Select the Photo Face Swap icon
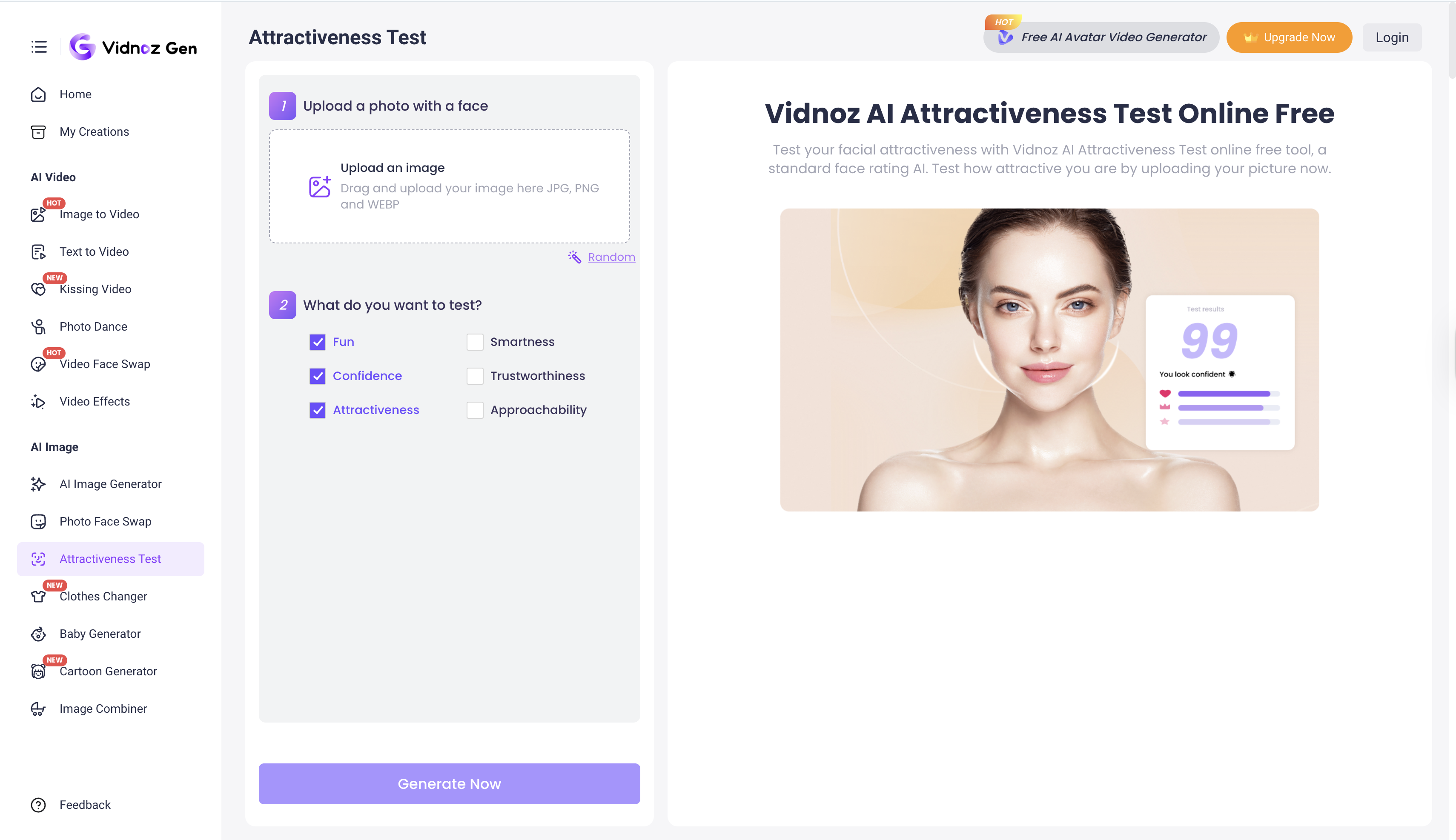 [38, 521]
